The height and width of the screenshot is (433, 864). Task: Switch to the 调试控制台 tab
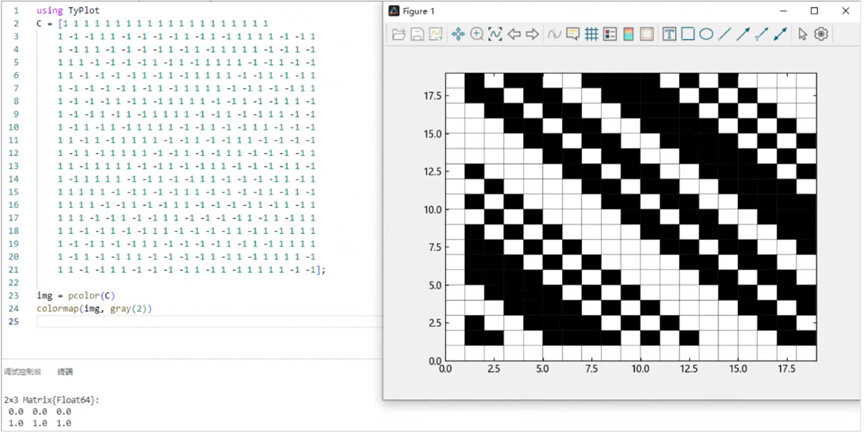point(22,372)
